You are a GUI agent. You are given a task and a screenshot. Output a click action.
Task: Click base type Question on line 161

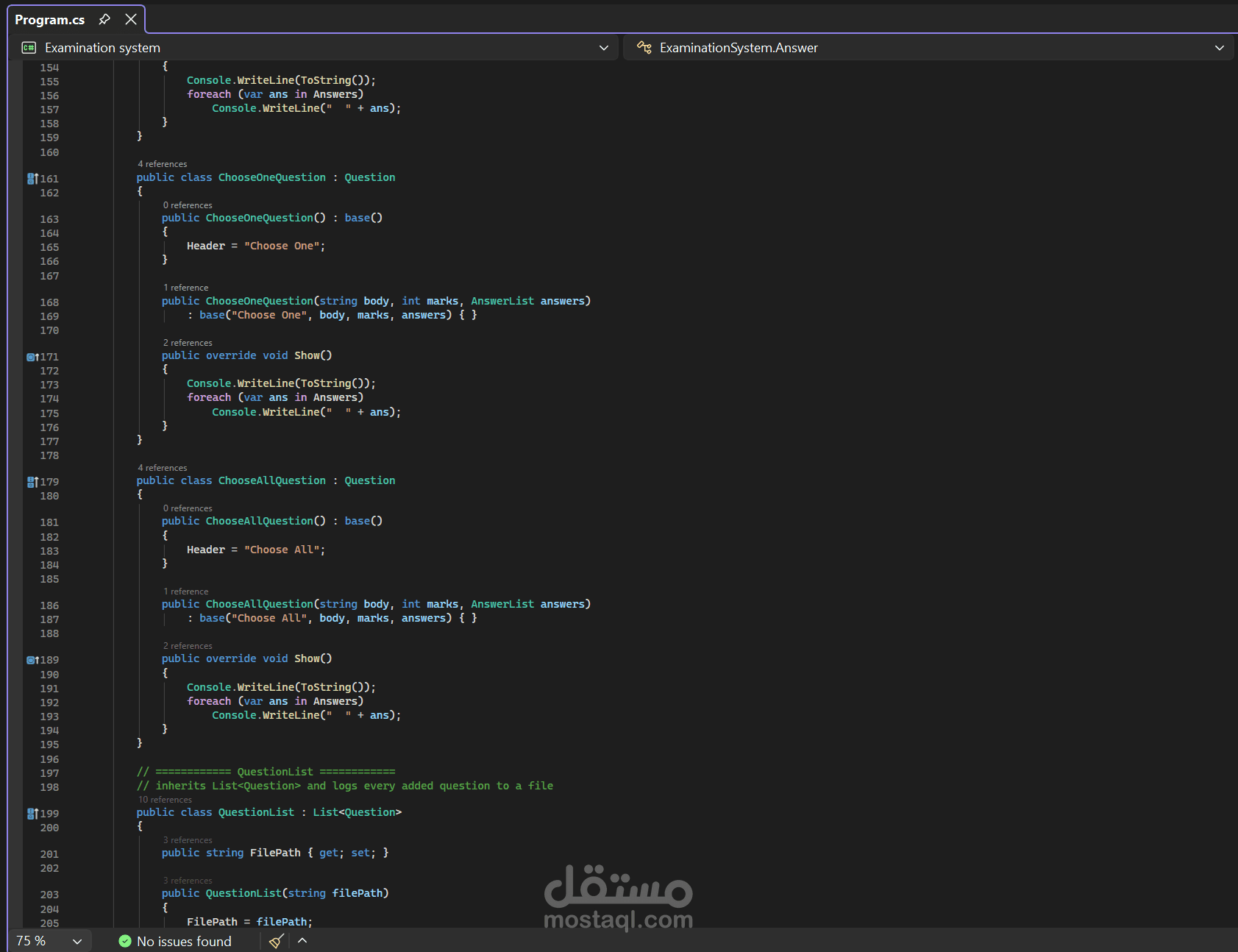click(x=370, y=177)
